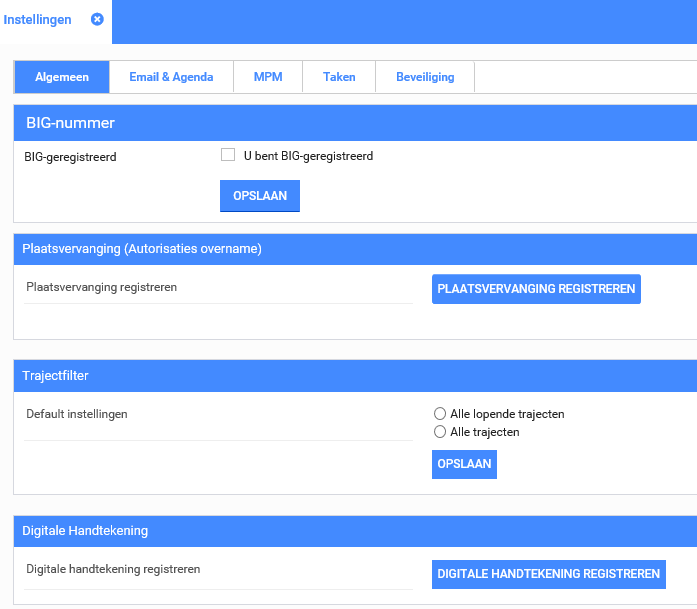Click the left-hand 'BIG-geregistreerd' field label
Image resolution: width=697 pixels, height=609 pixels.
[x=70, y=157]
